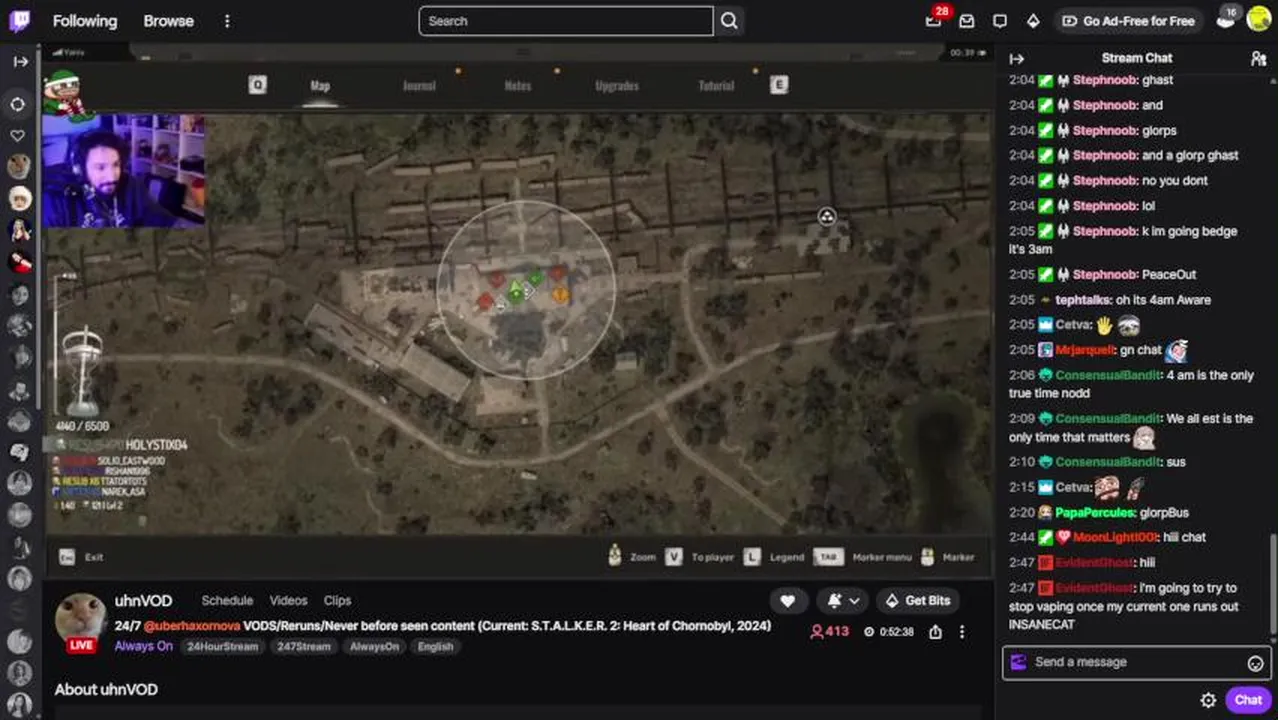Click Go Ad-Free for Free button

[x=1128, y=21]
